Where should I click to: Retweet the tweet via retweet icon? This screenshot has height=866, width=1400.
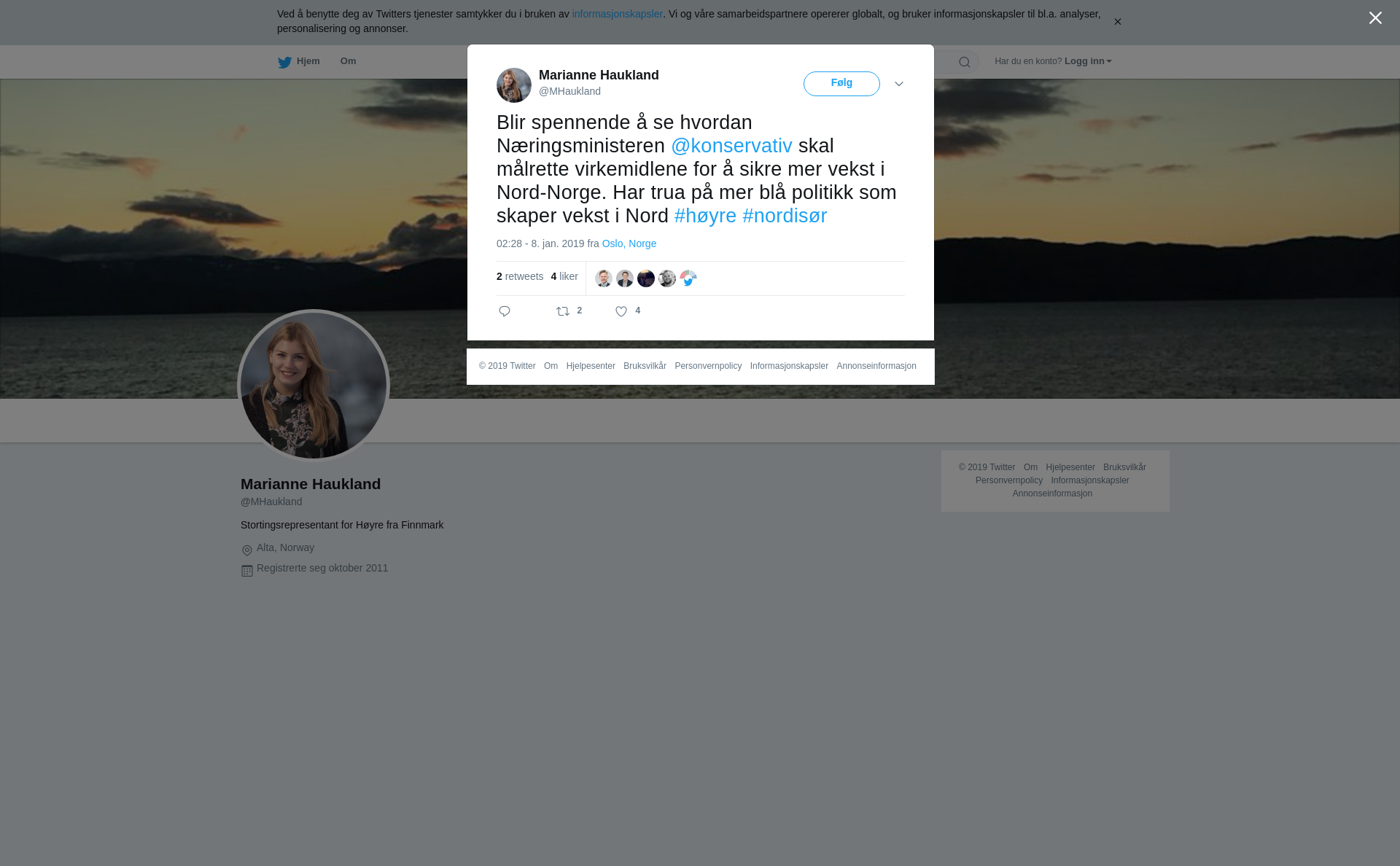click(x=563, y=311)
